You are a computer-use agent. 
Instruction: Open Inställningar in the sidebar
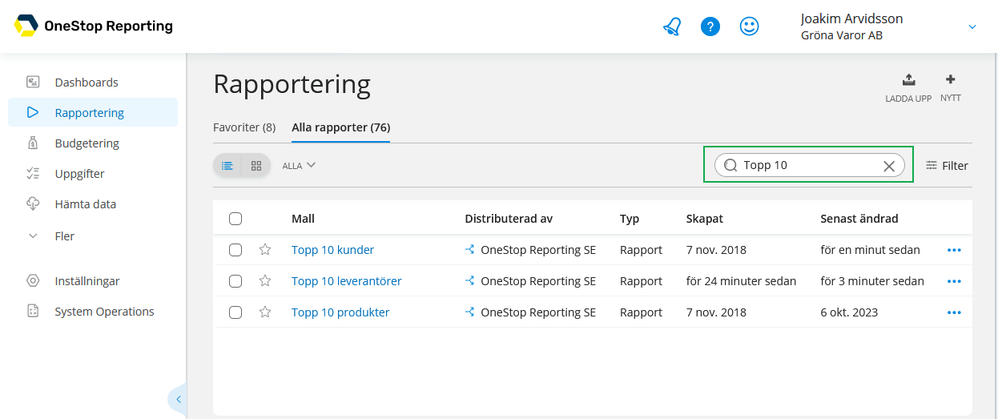[87, 281]
